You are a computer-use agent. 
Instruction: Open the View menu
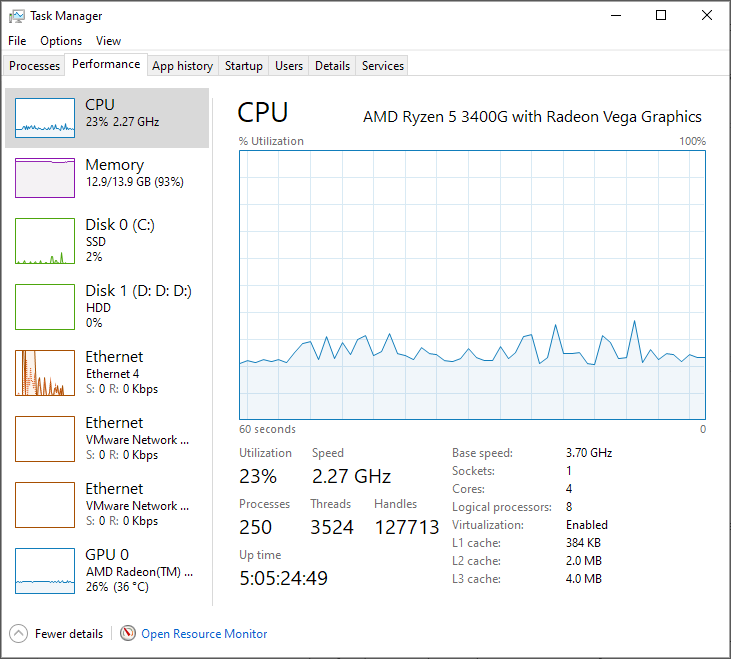(x=108, y=41)
